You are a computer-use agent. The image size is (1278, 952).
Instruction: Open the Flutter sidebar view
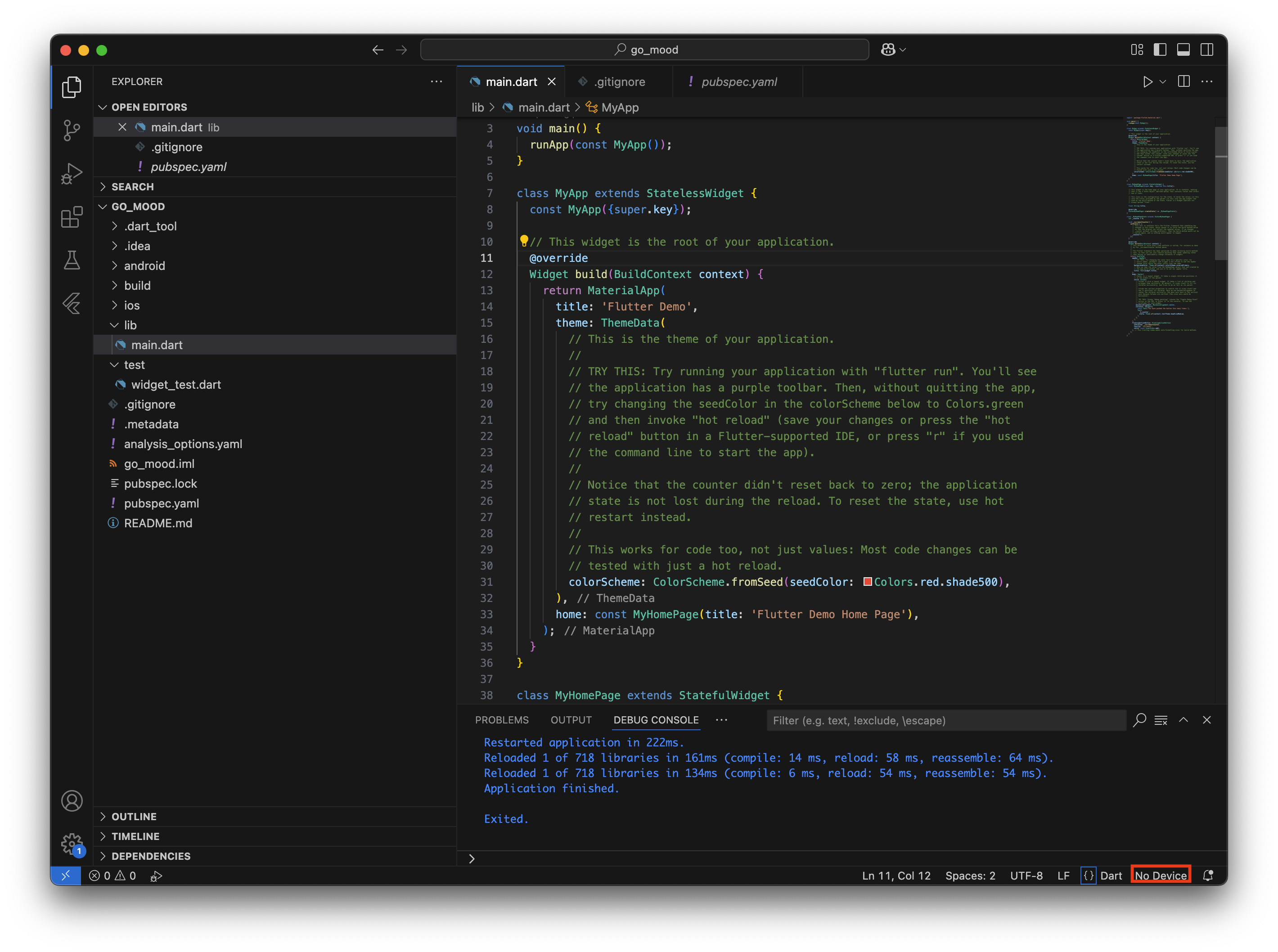point(72,304)
